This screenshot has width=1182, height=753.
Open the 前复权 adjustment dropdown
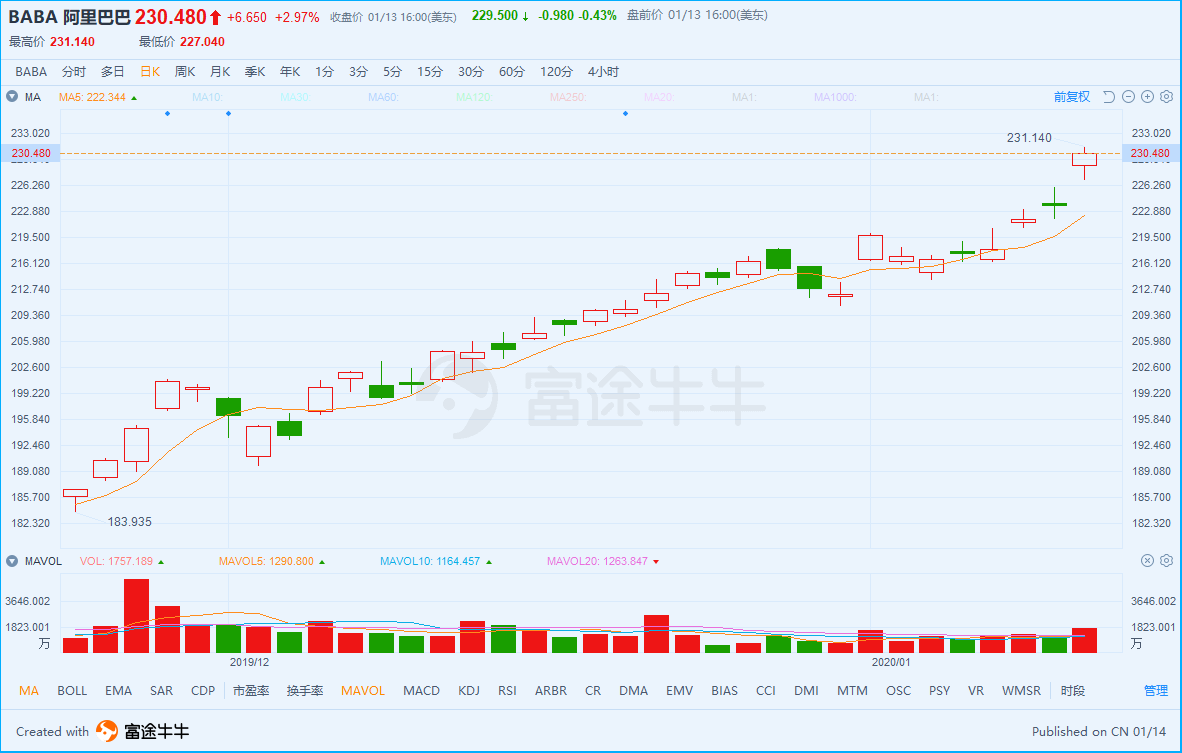click(x=1071, y=96)
